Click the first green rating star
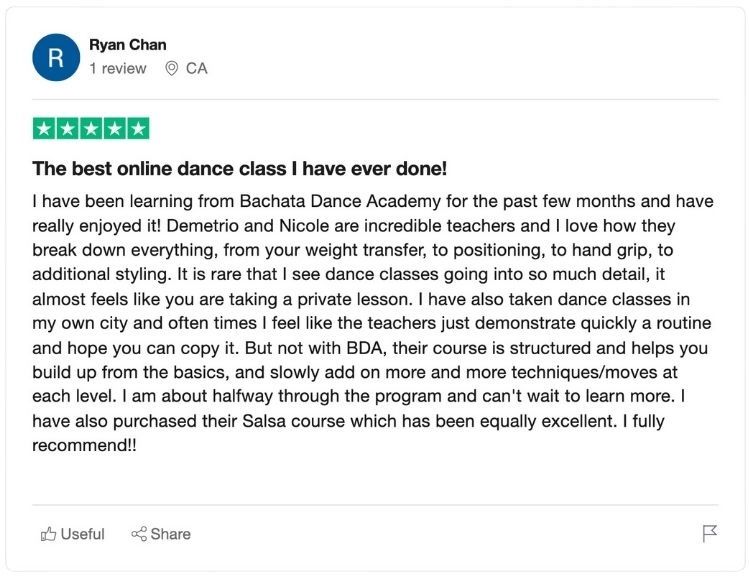This screenshot has width=749, height=577. coord(44,129)
